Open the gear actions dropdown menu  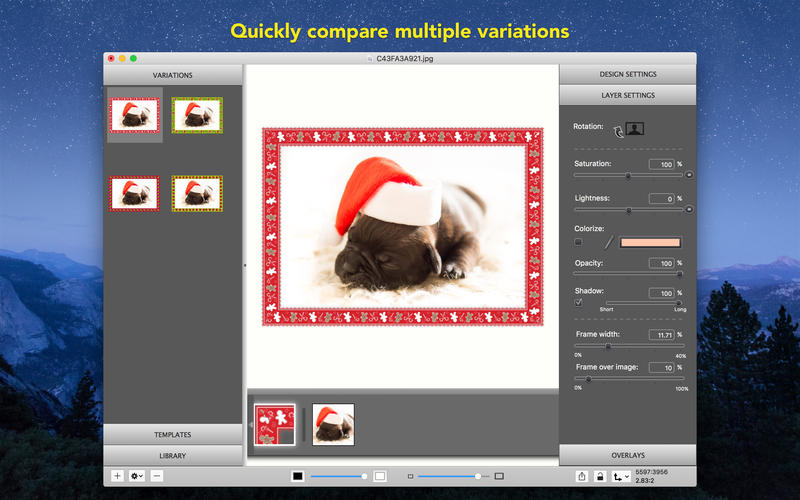pos(137,476)
